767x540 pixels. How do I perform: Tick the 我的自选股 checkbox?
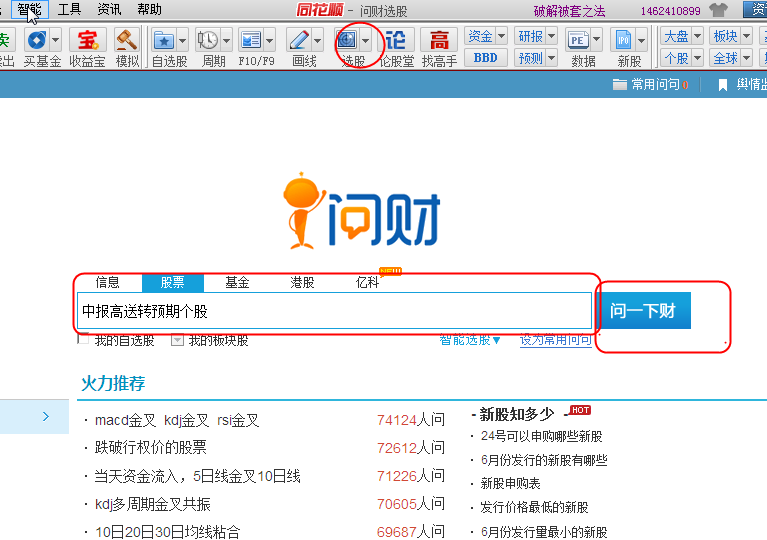[x=83, y=339]
